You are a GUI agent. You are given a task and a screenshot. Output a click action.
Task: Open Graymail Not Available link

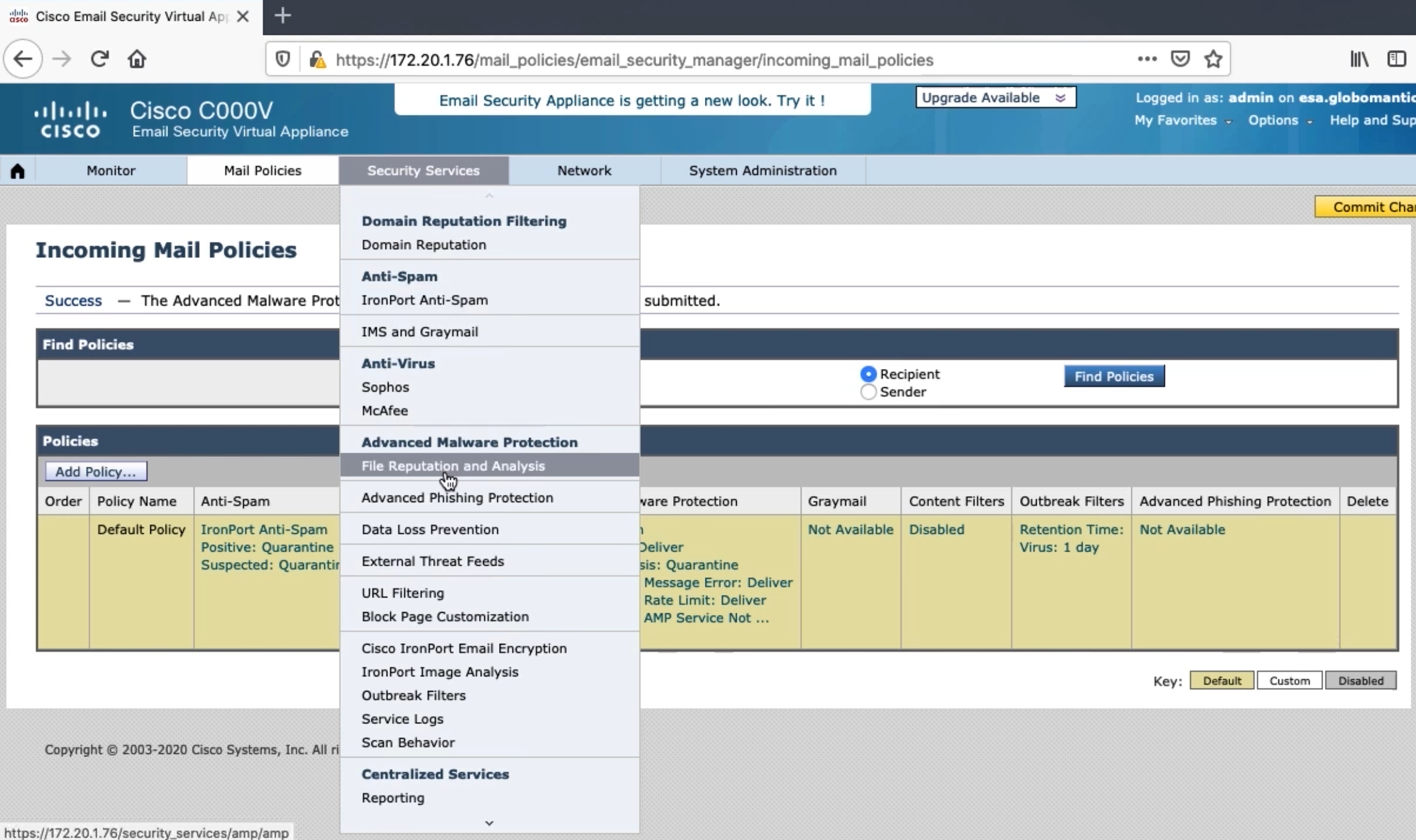click(x=850, y=530)
